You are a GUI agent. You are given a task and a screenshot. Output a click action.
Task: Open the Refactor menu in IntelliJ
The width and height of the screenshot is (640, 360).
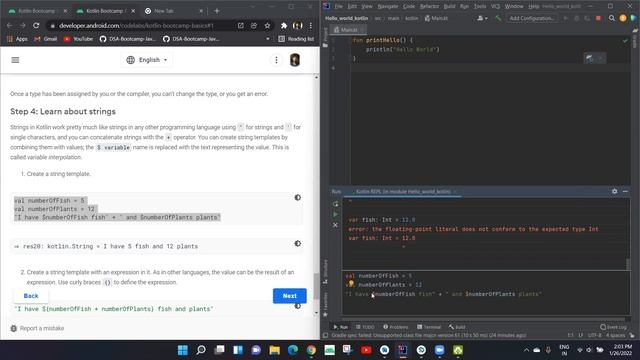pos(429,6)
